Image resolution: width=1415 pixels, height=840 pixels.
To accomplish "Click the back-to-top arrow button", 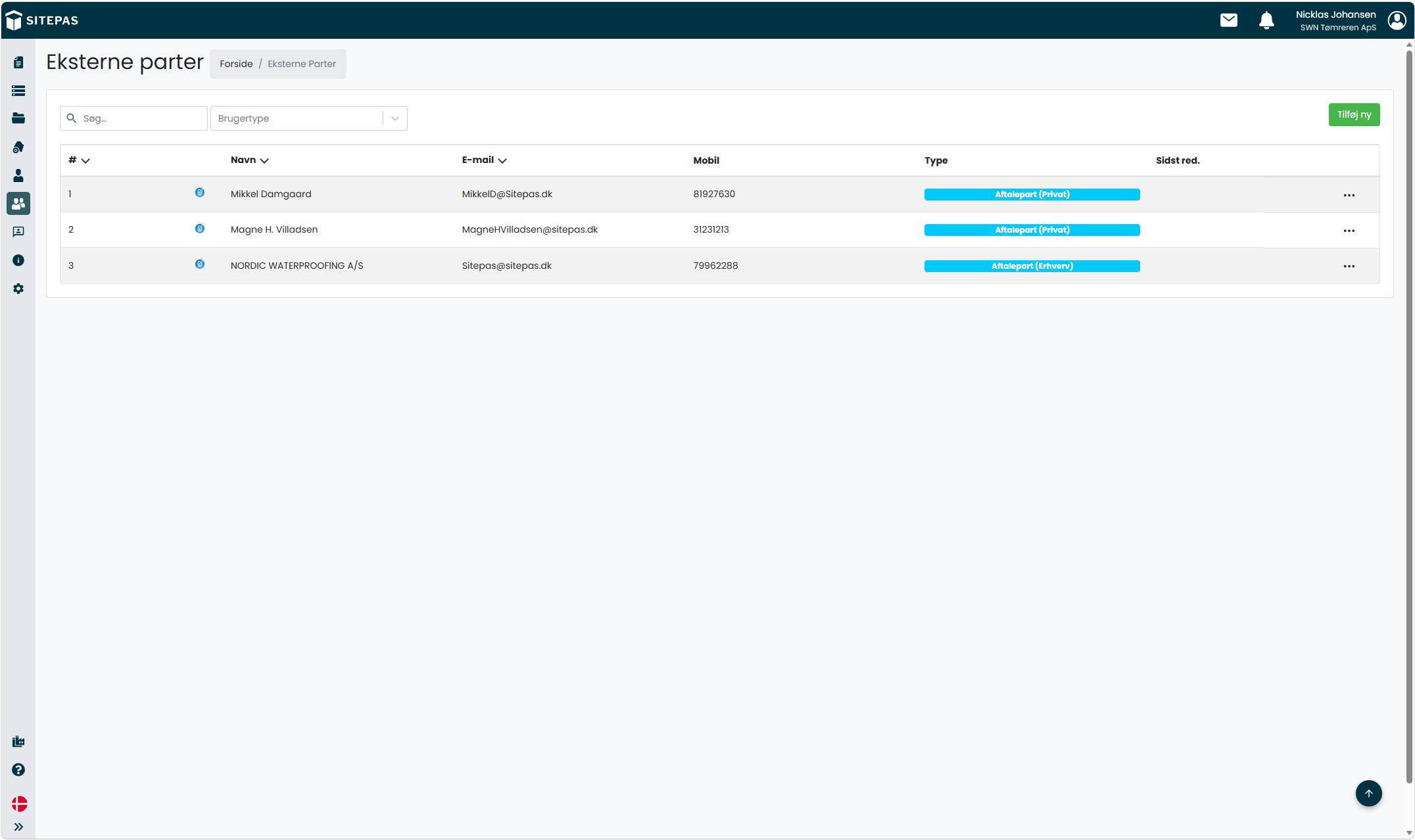I will coord(1369,793).
